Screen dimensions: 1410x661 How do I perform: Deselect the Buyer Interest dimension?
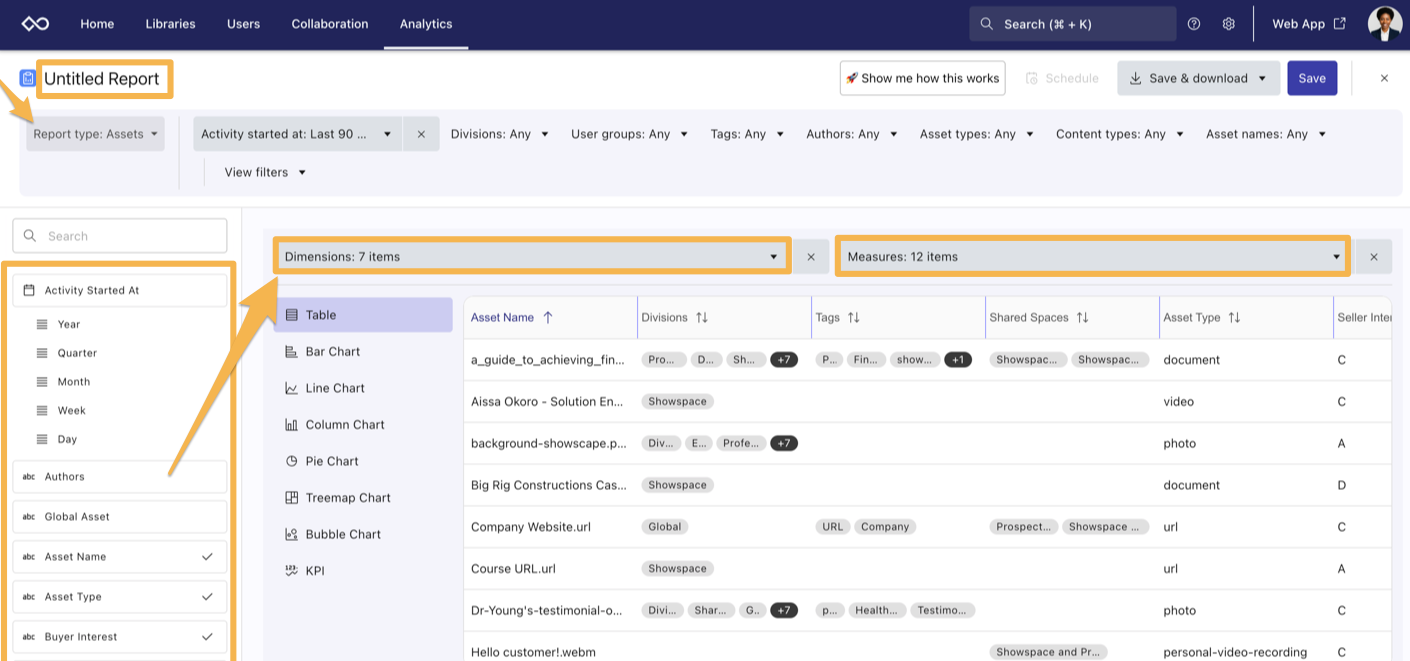207,637
